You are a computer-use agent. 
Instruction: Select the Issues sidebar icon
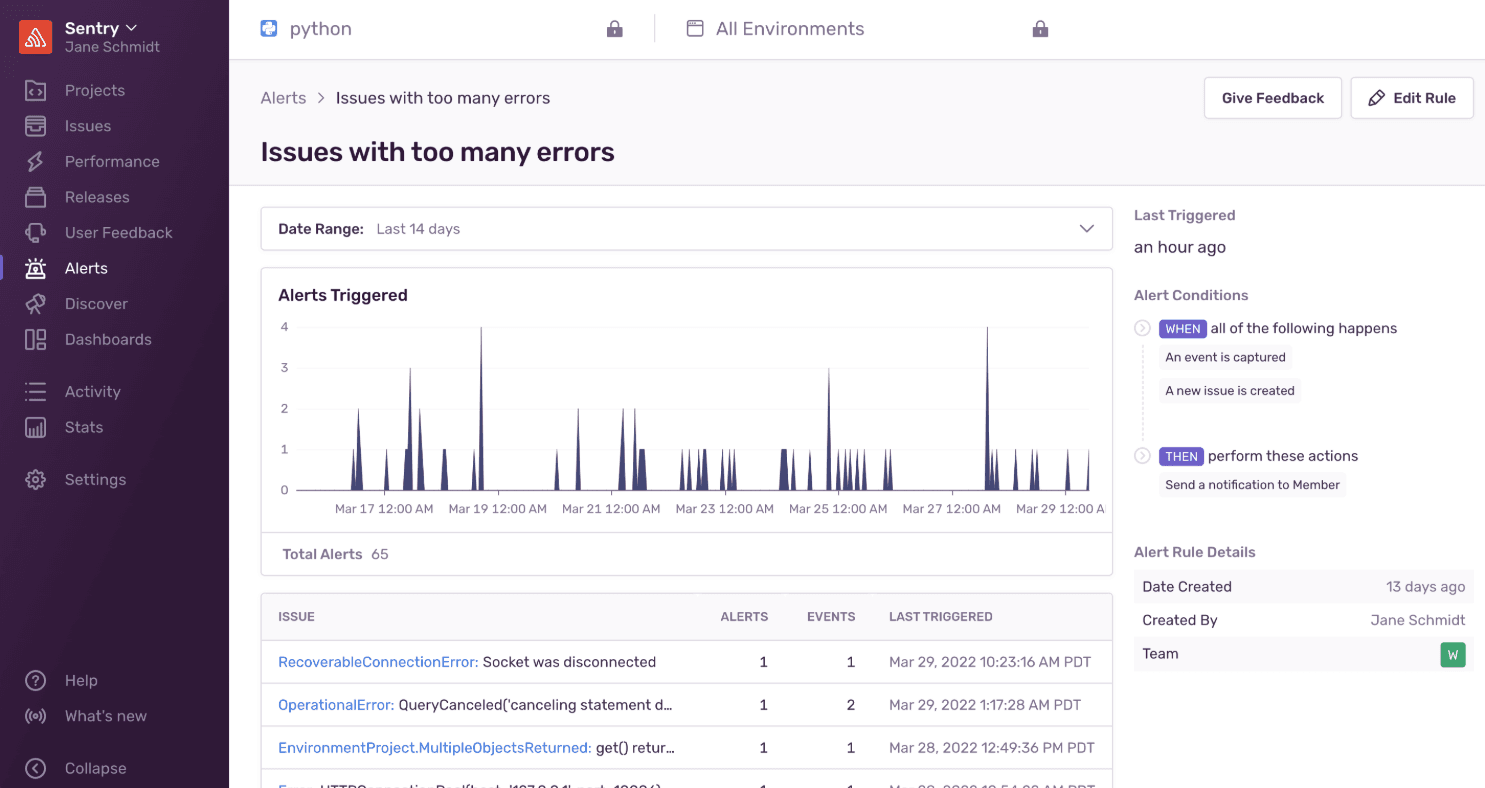pyautogui.click(x=37, y=125)
